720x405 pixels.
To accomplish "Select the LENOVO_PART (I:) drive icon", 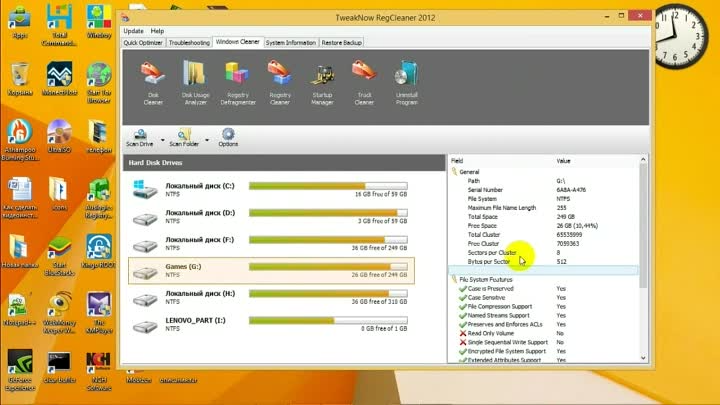I will [145, 326].
